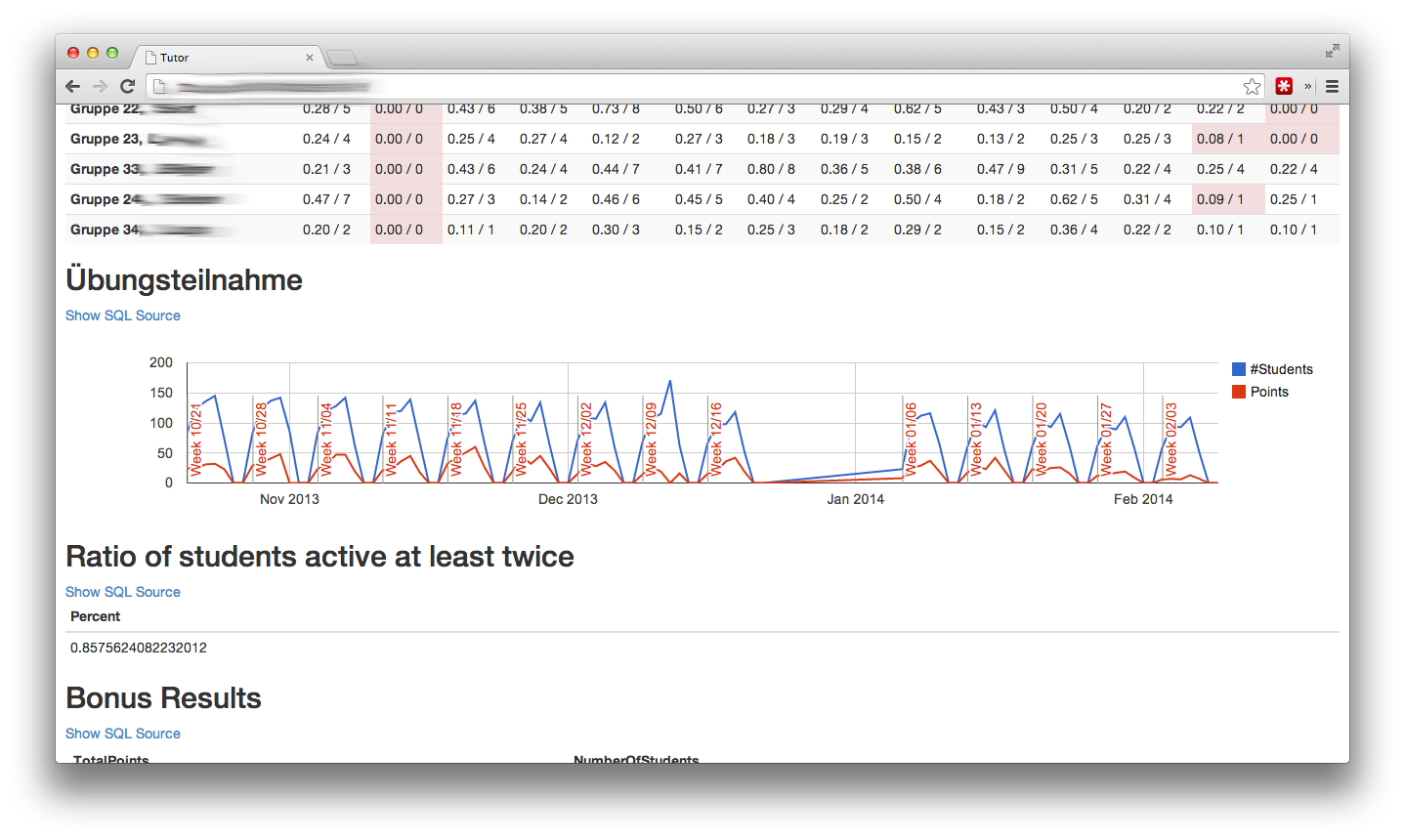This screenshot has height=840, width=1405.
Task: Show hidden extensions via the chevron overflow
Action: point(1308,86)
